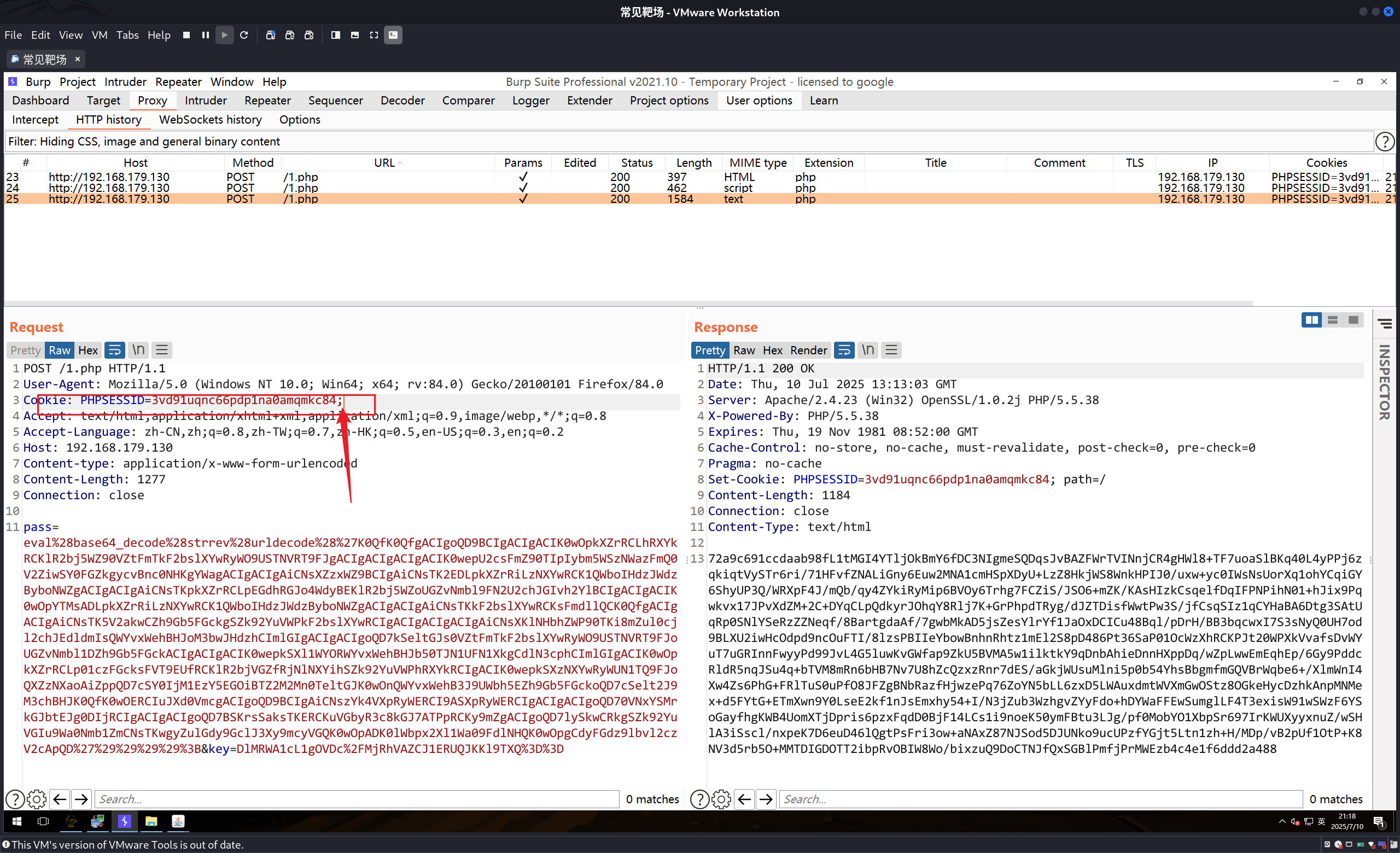Click the filter help question mark icon
The width and height of the screenshot is (1400, 853).
point(1385,142)
